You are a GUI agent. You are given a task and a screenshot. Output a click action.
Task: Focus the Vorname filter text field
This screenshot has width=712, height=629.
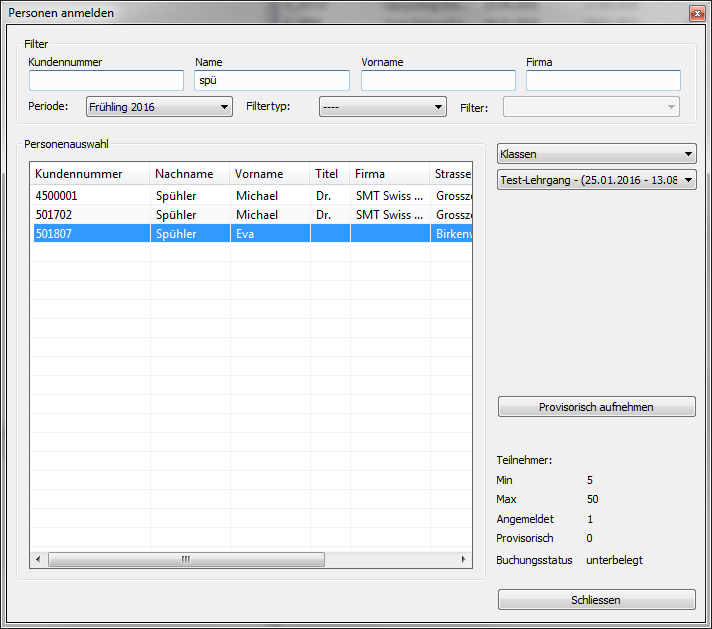pos(438,81)
